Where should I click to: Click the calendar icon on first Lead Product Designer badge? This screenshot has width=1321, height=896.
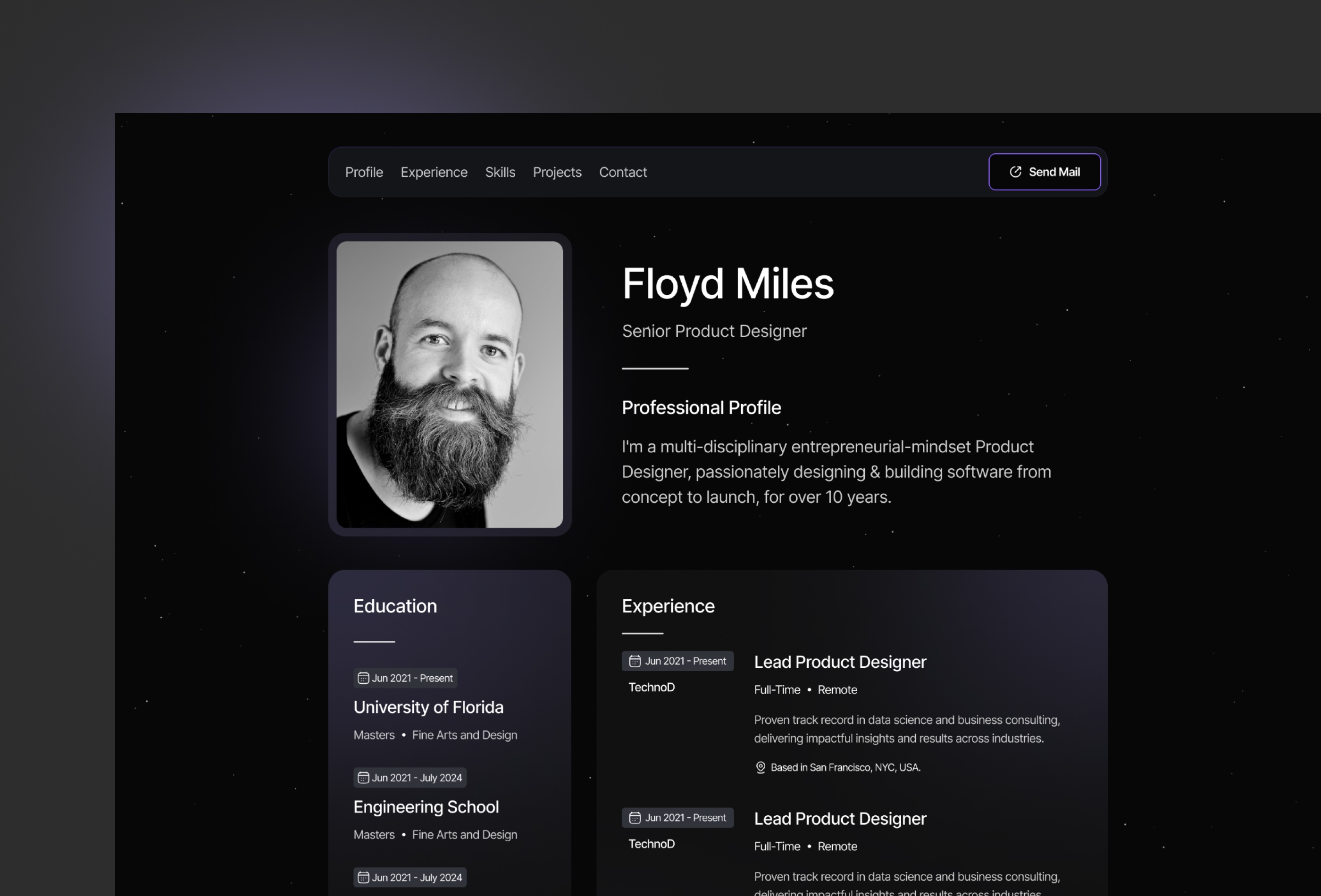click(635, 661)
